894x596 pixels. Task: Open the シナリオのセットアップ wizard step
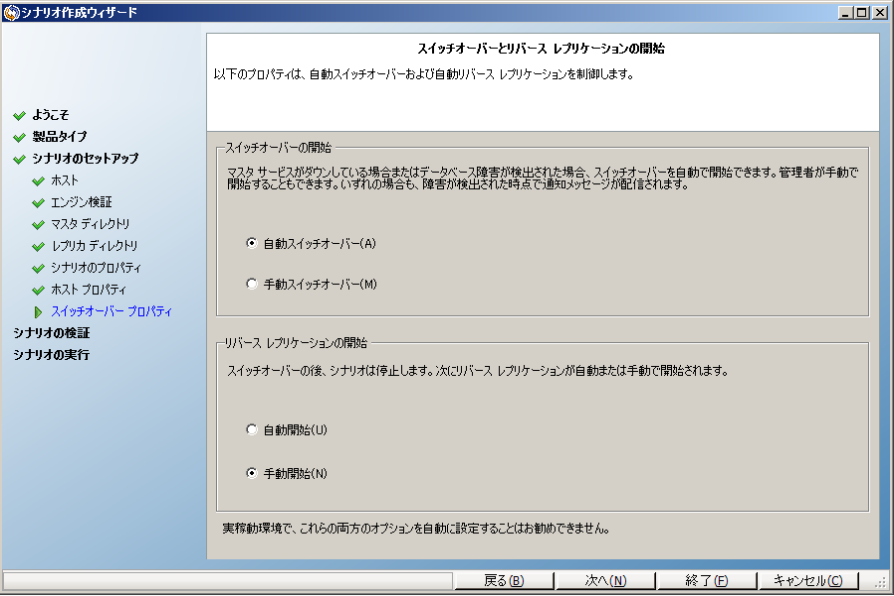(86, 158)
